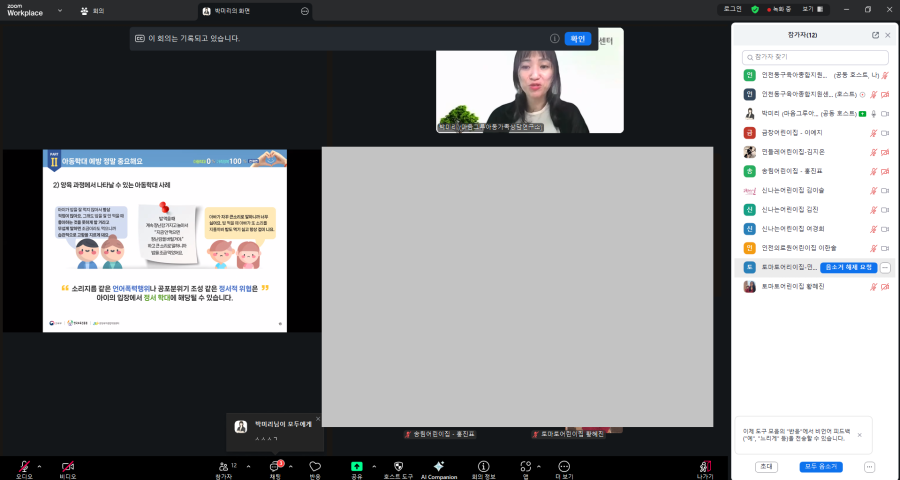Click 음소거 해제 요청 button for participant

[848, 268]
